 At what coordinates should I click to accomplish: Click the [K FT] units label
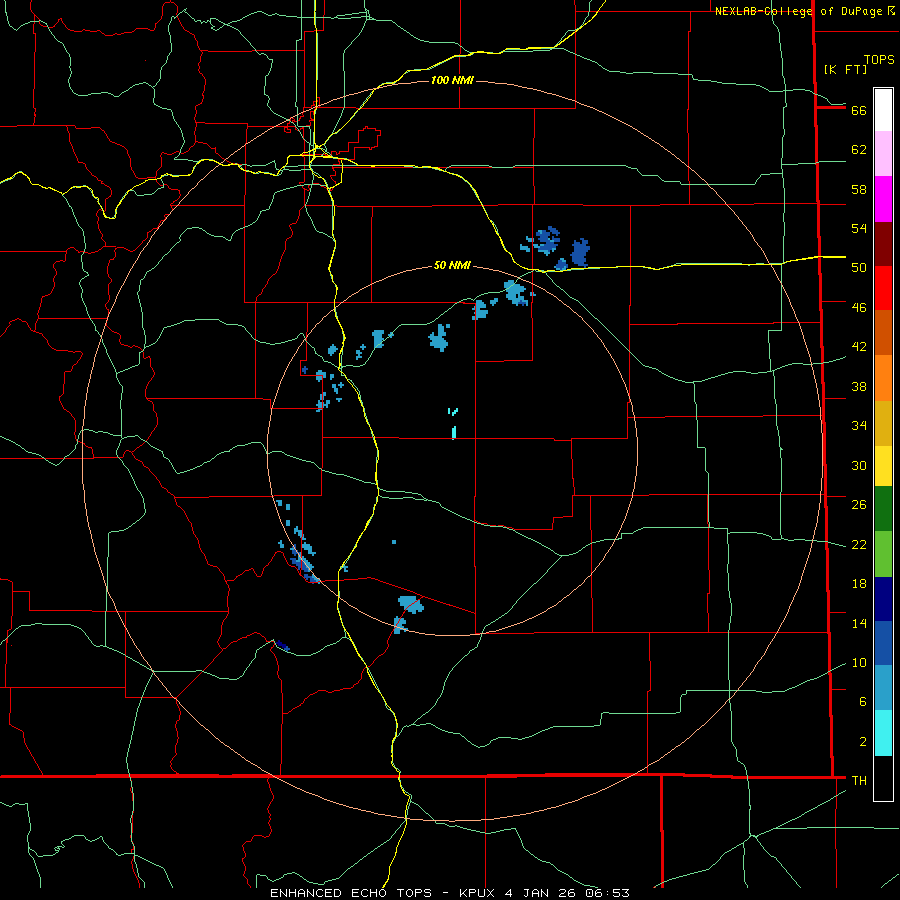[x=845, y=69]
